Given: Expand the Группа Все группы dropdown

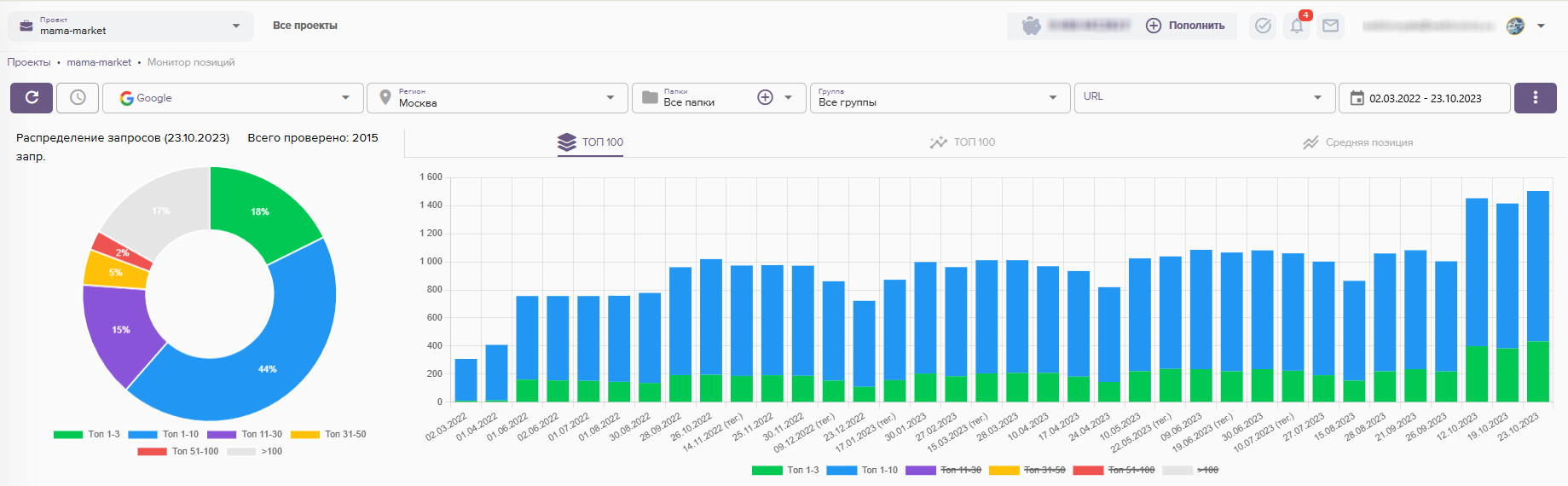Looking at the screenshot, I should pos(939,98).
